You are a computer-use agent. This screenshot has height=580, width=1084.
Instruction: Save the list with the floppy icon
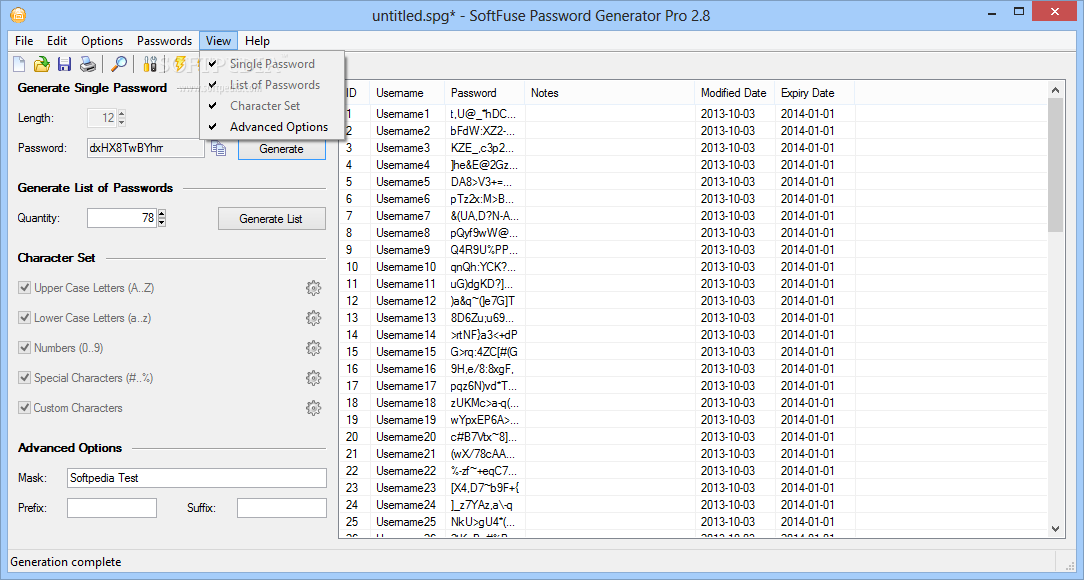pyautogui.click(x=64, y=65)
